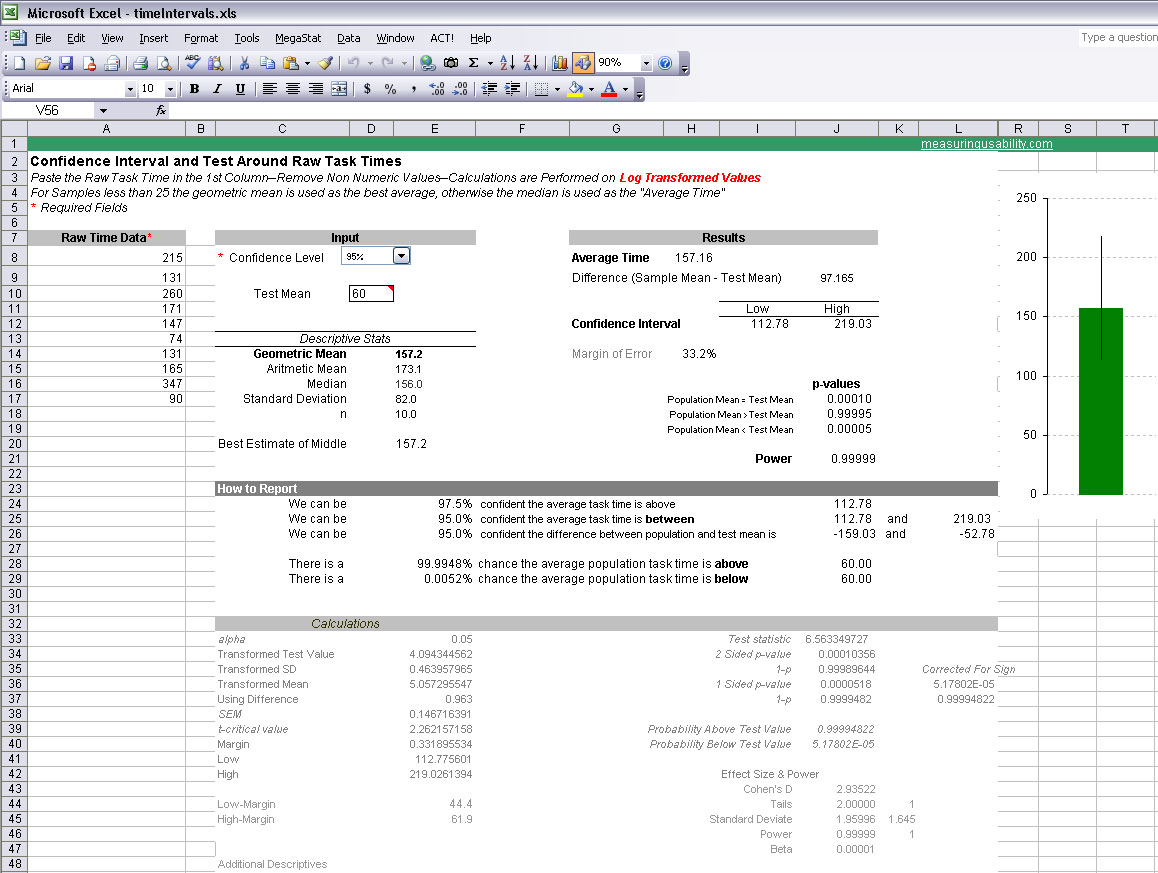Image resolution: width=1158 pixels, height=873 pixels.
Task: Click the AutoSum sigma icon
Action: [x=473, y=64]
